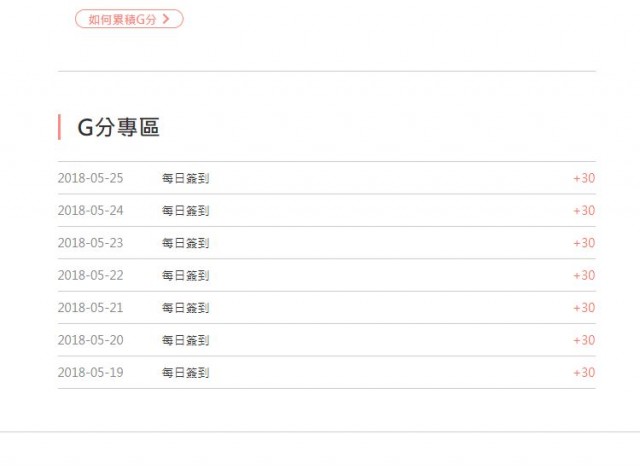Screen dimensions: 640x469
Task: Click +30 points for 2018-05-25
Action: pos(584,178)
